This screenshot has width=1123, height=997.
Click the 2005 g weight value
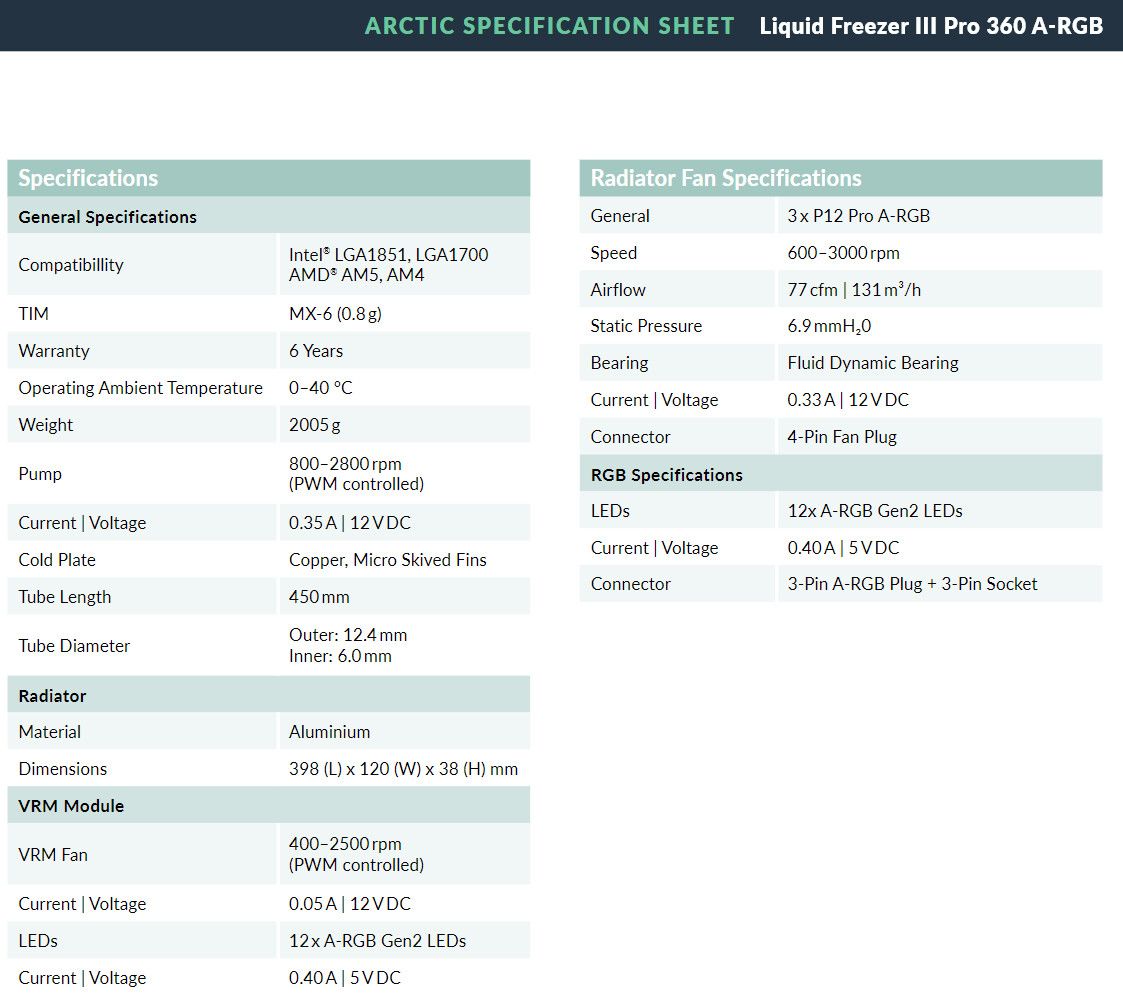pos(314,425)
